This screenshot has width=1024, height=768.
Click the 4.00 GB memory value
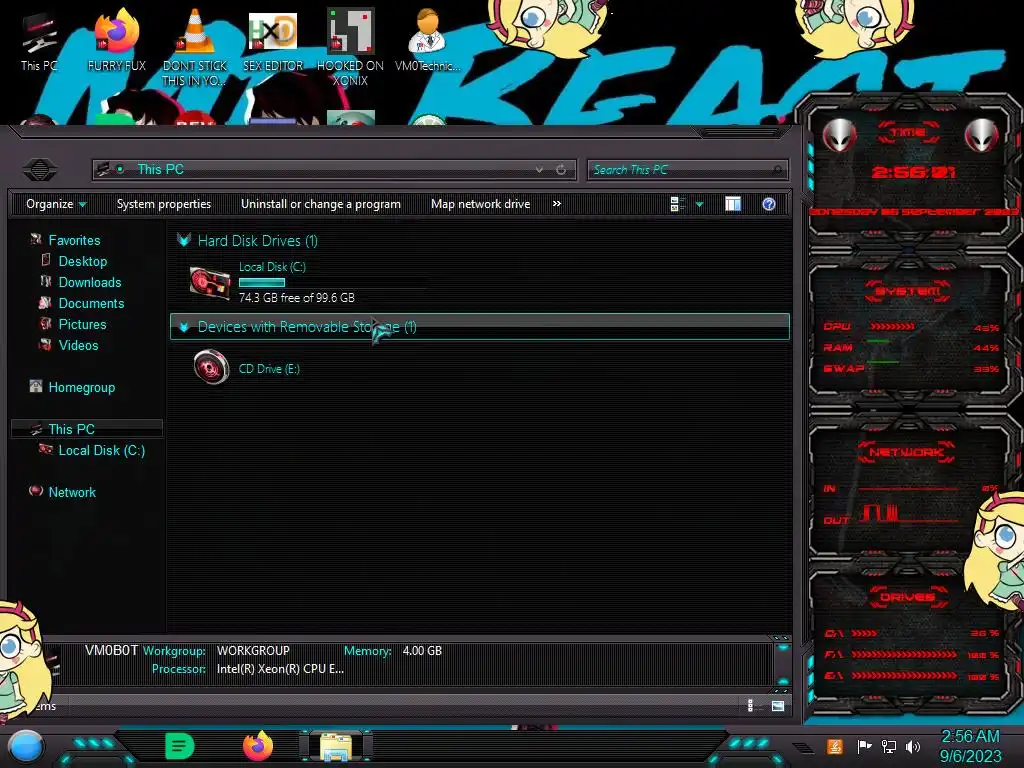coord(422,651)
